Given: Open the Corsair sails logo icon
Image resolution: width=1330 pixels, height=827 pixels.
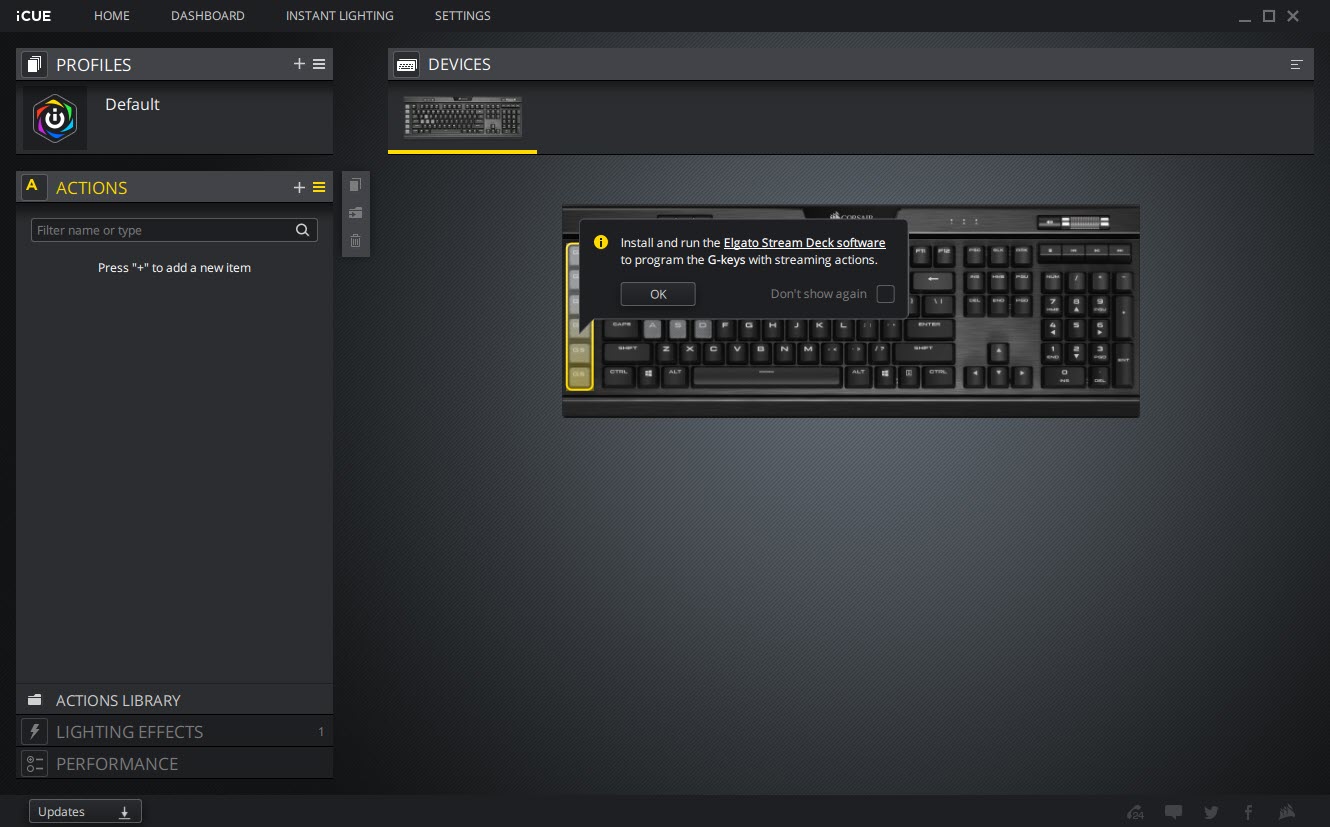Looking at the screenshot, I should pos(1288,812).
